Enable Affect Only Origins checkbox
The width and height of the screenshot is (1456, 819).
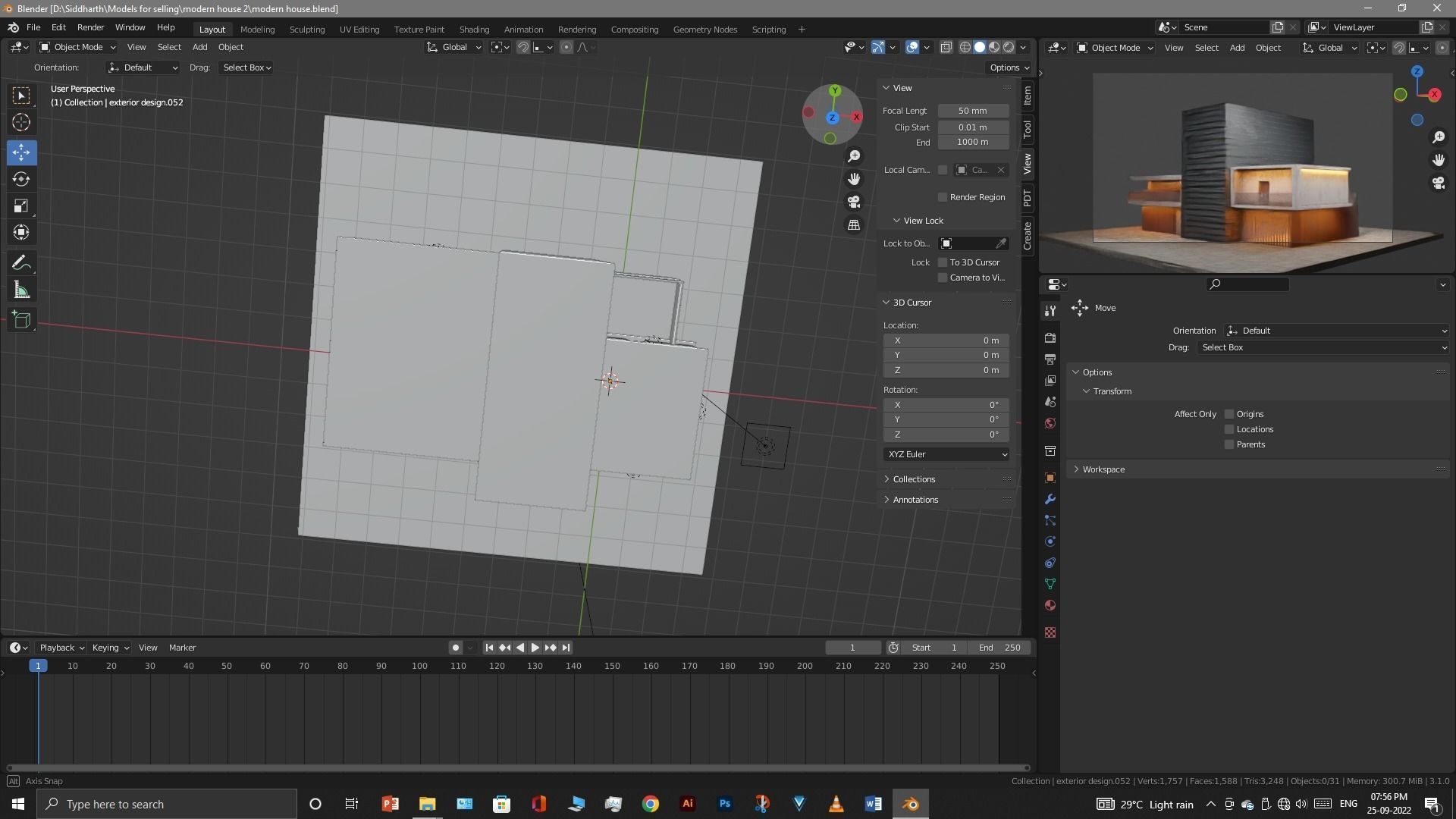(1229, 414)
